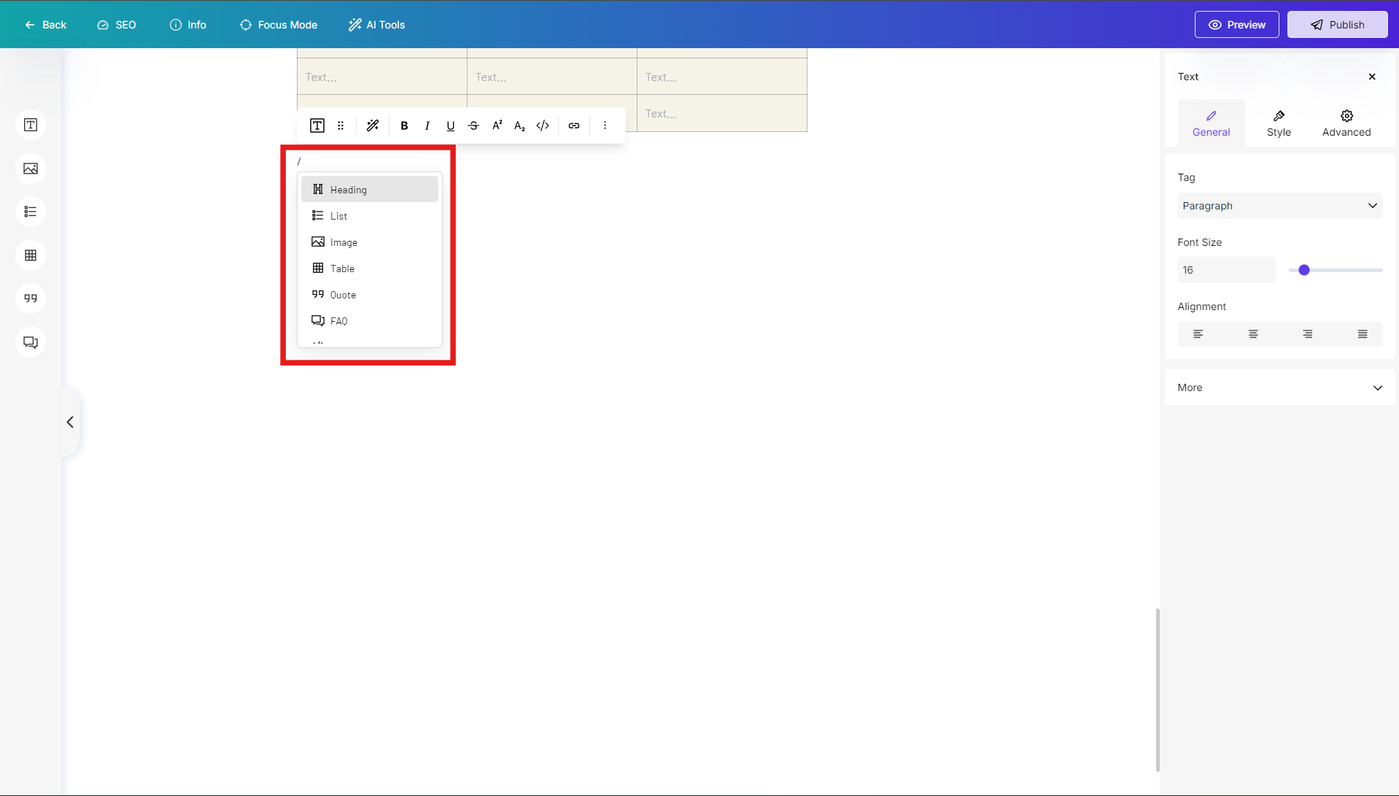Add quote block from left sidebar
This screenshot has height=796, width=1399.
click(x=31, y=299)
